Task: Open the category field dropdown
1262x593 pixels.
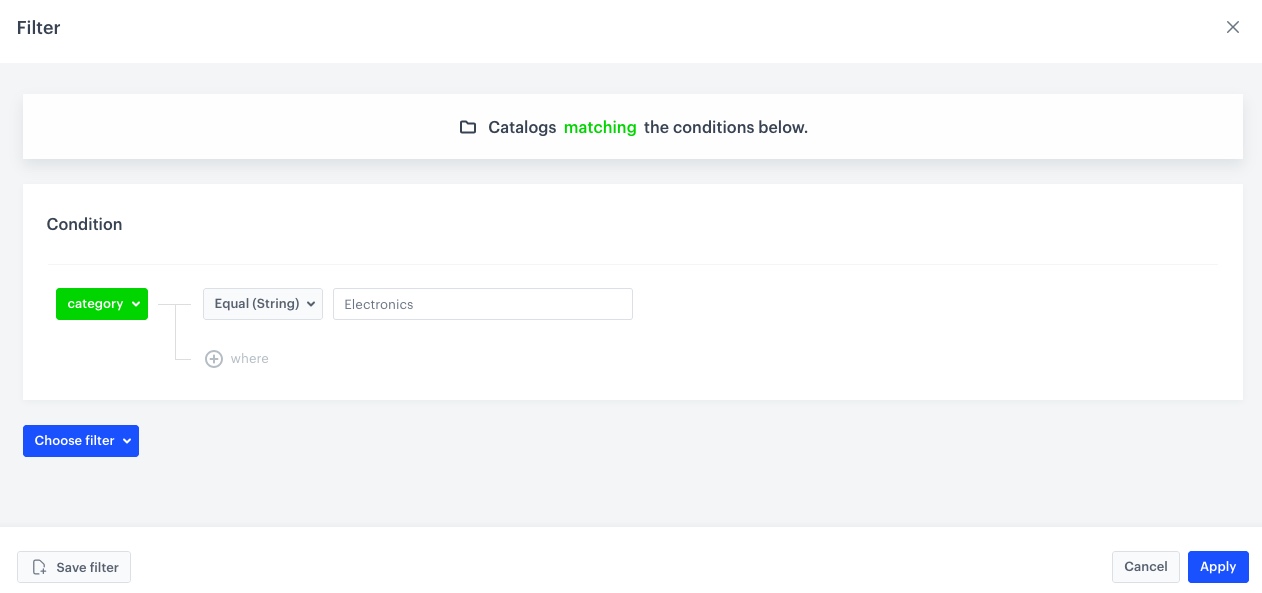Action: (101, 304)
